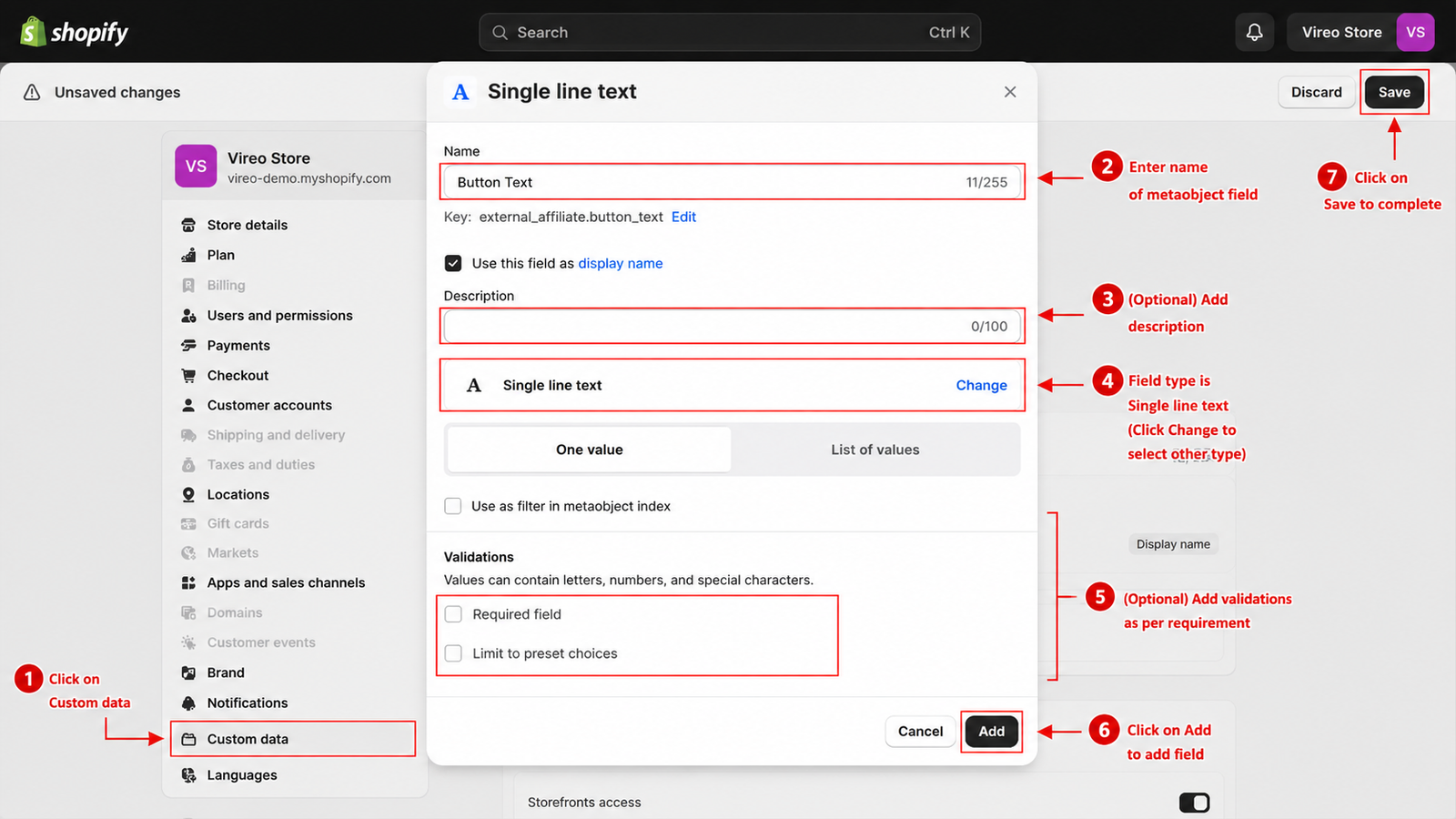Click the Shopify logo
Screen dimensions: 1456x819
[74, 32]
